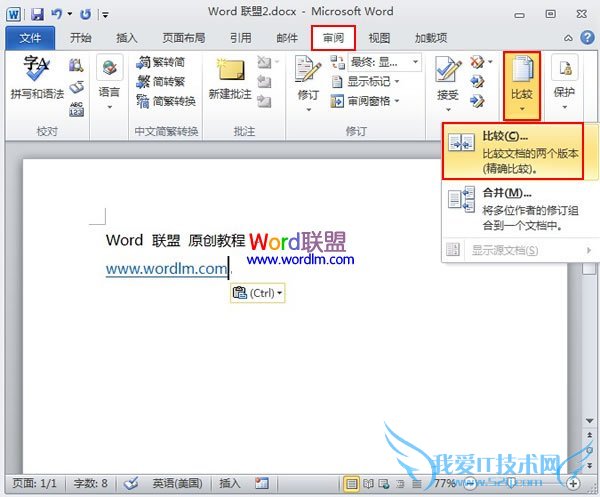Switch to Outline view icon
Image resolution: width=600 pixels, height=497 pixels.
coord(400,484)
